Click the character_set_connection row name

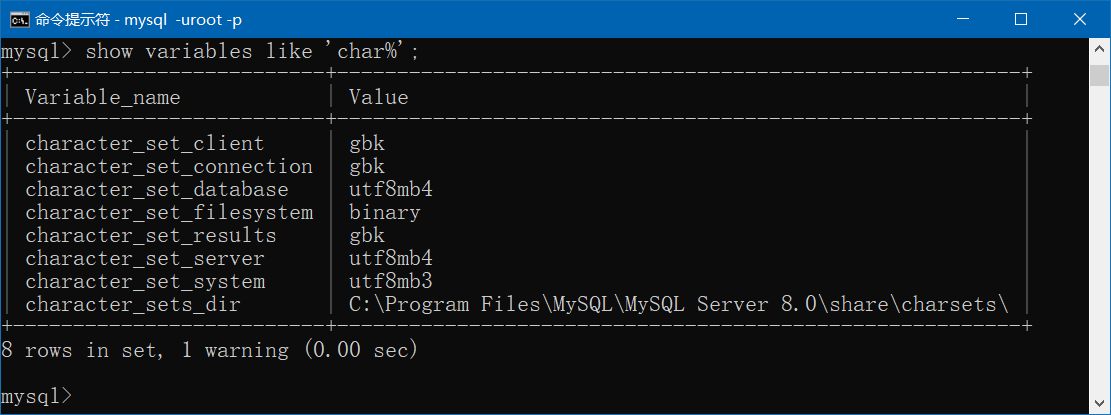(169, 166)
